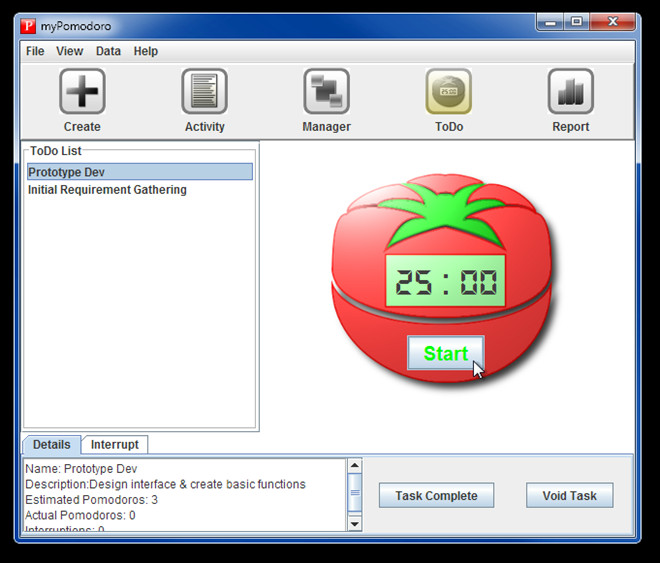660x563 pixels.
Task: Click the 25:00 timer display
Action: click(x=445, y=281)
